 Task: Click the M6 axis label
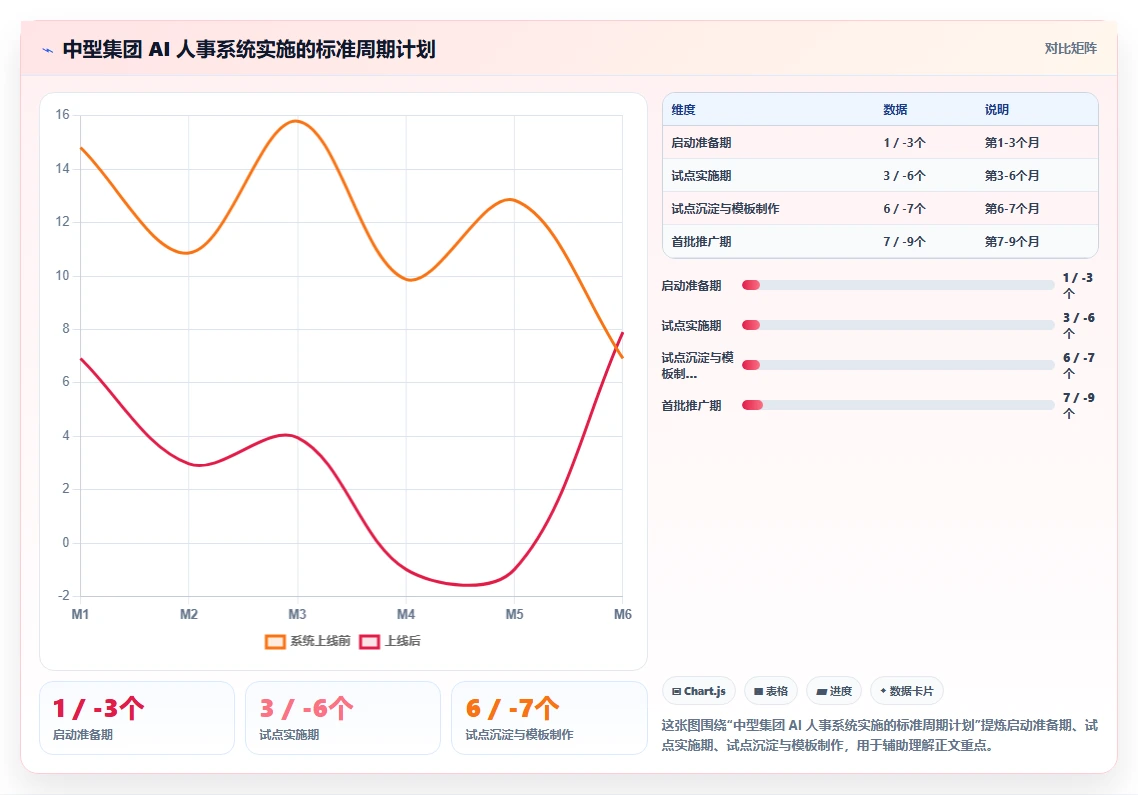(623, 615)
